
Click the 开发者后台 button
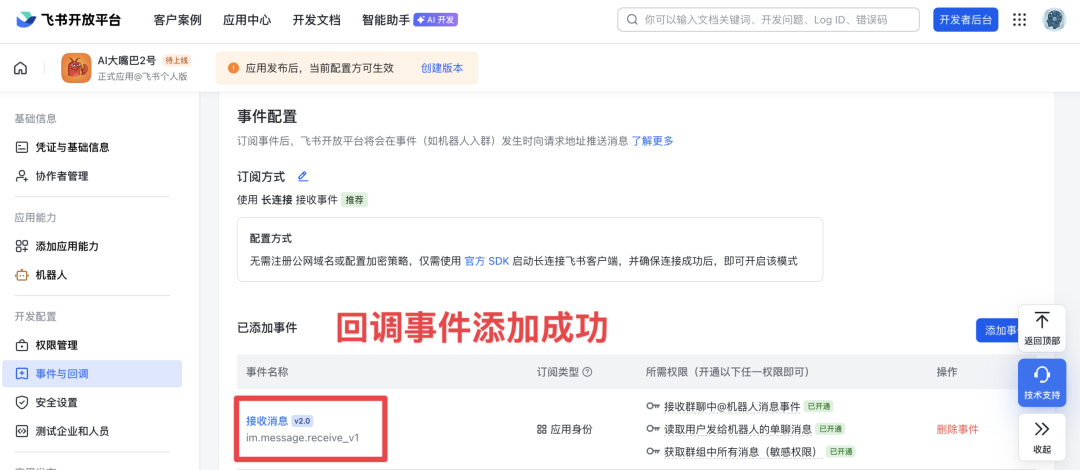965,20
